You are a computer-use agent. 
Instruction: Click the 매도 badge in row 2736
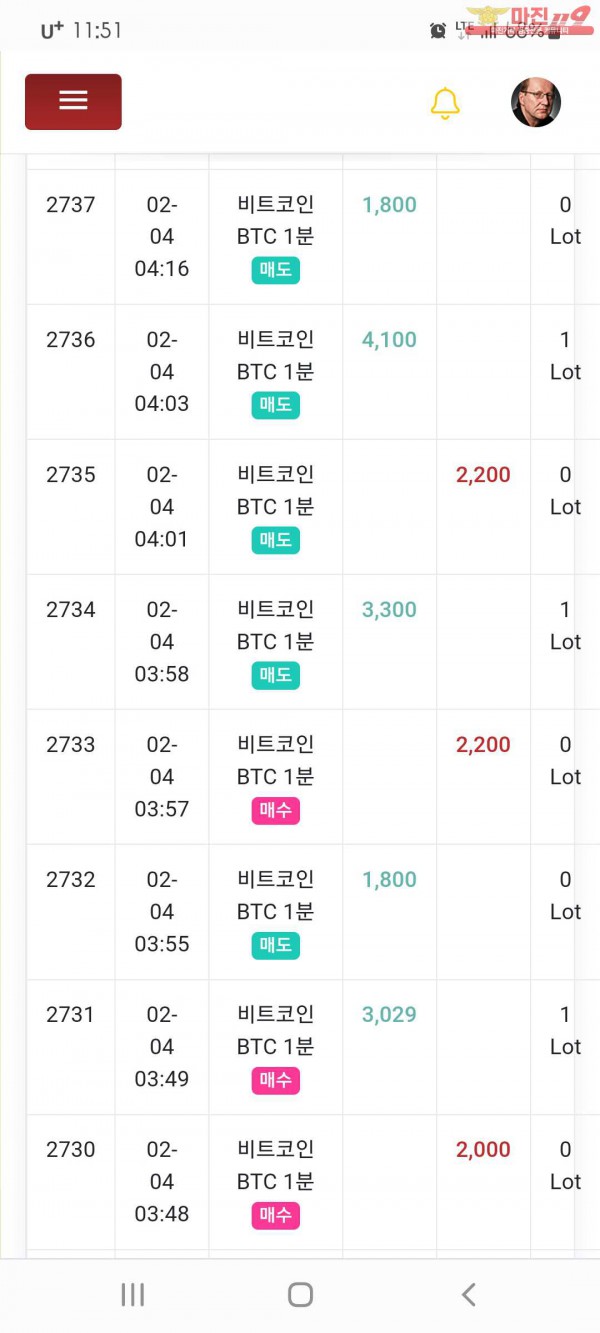pos(275,405)
